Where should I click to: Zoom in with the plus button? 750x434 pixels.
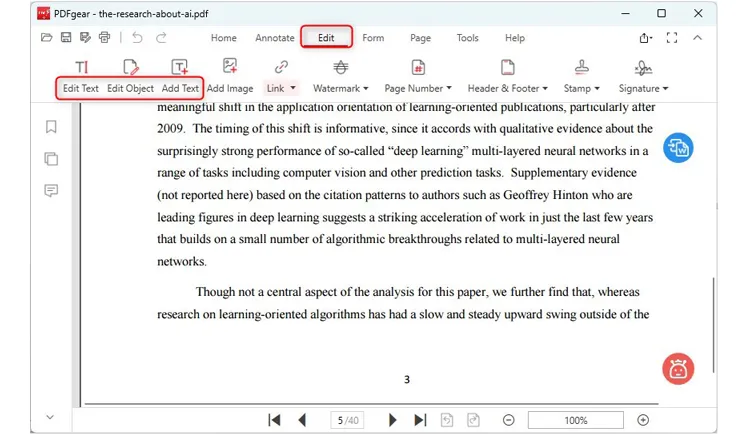pos(643,420)
